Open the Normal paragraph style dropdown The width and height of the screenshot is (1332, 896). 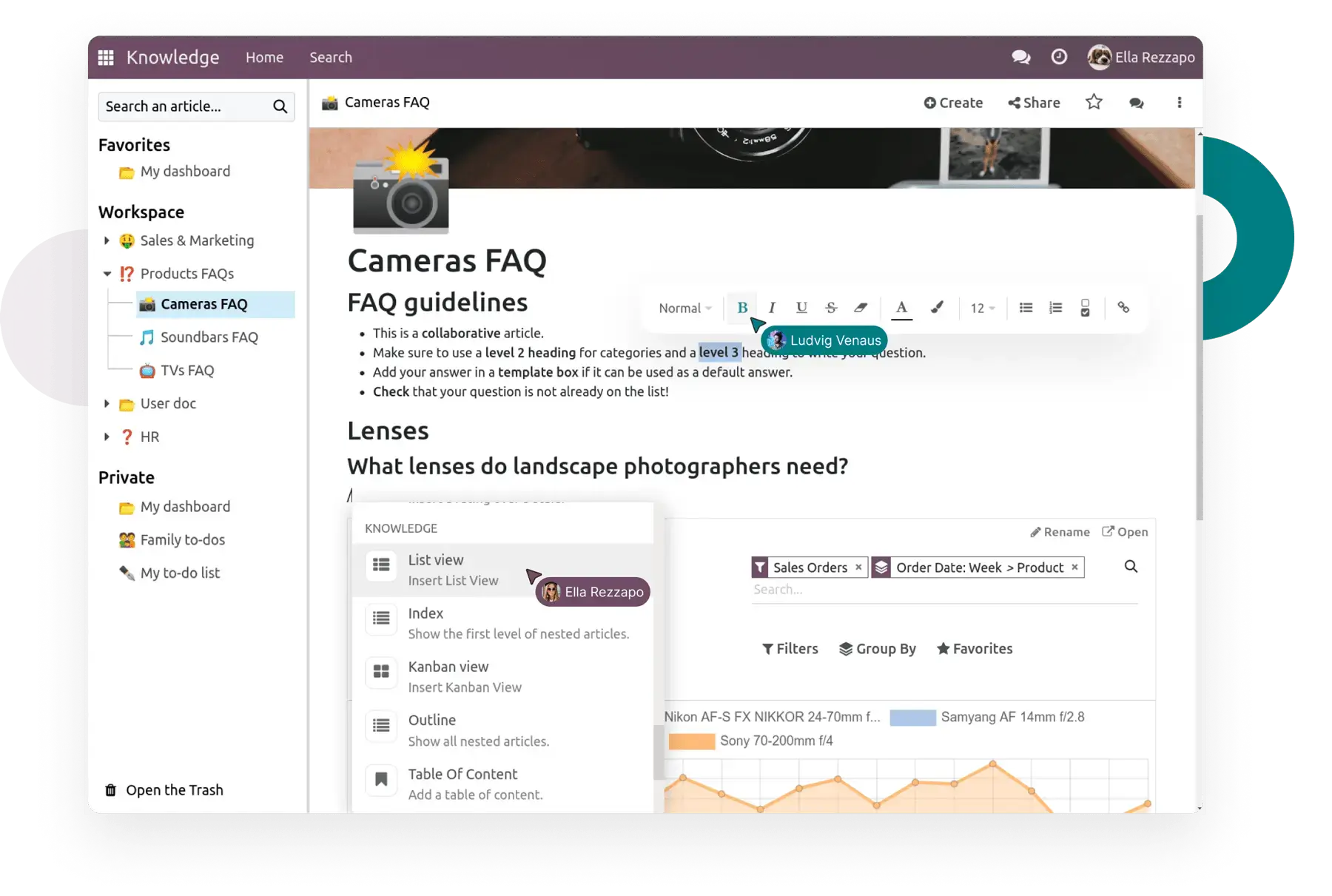point(683,308)
